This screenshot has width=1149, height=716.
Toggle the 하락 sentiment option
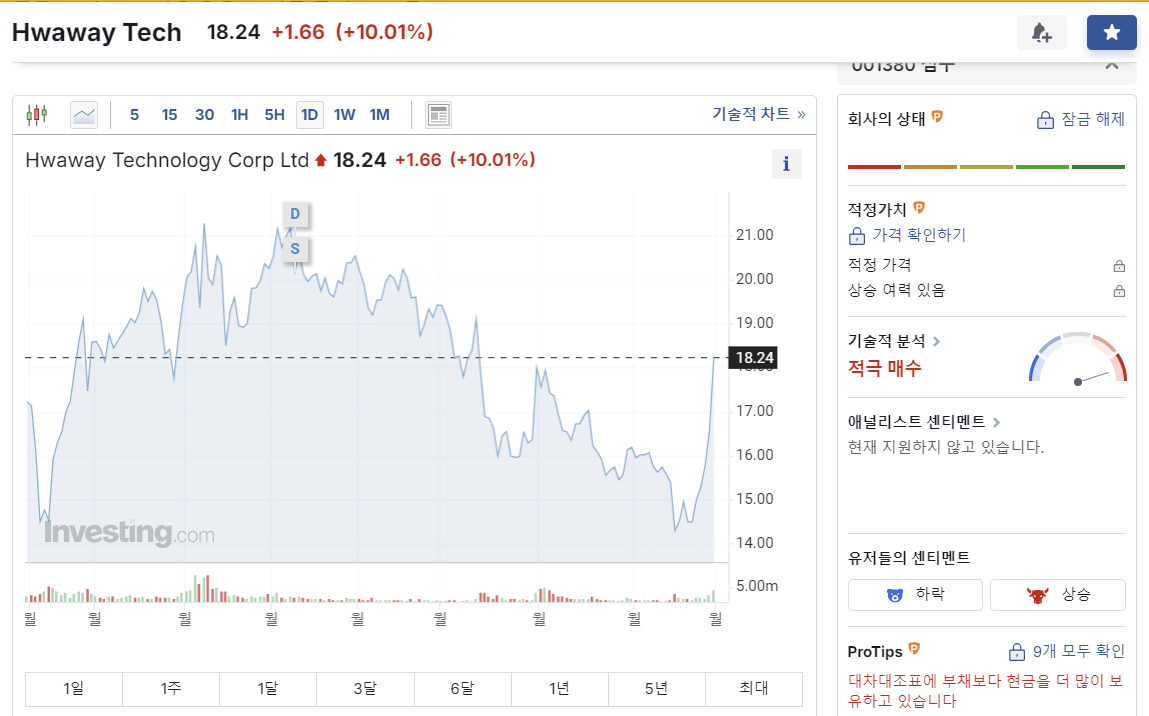(x=914, y=594)
